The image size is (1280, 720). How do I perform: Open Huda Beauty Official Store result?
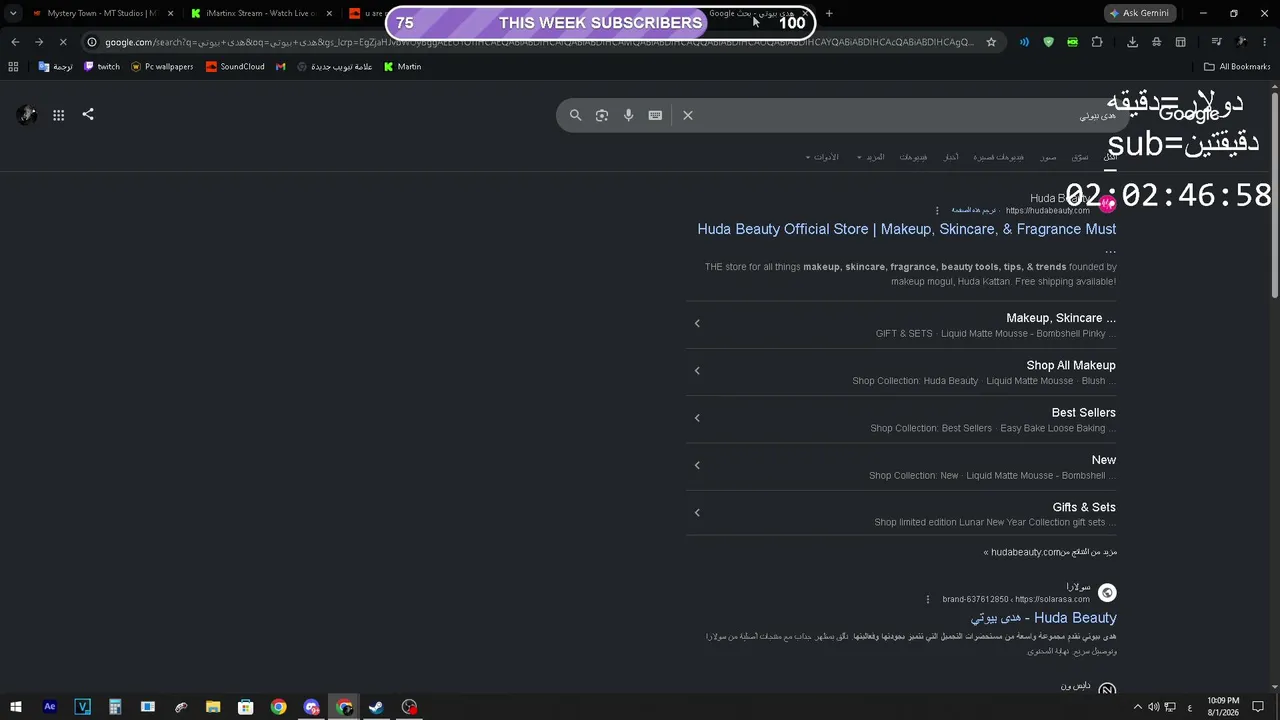pos(907,229)
